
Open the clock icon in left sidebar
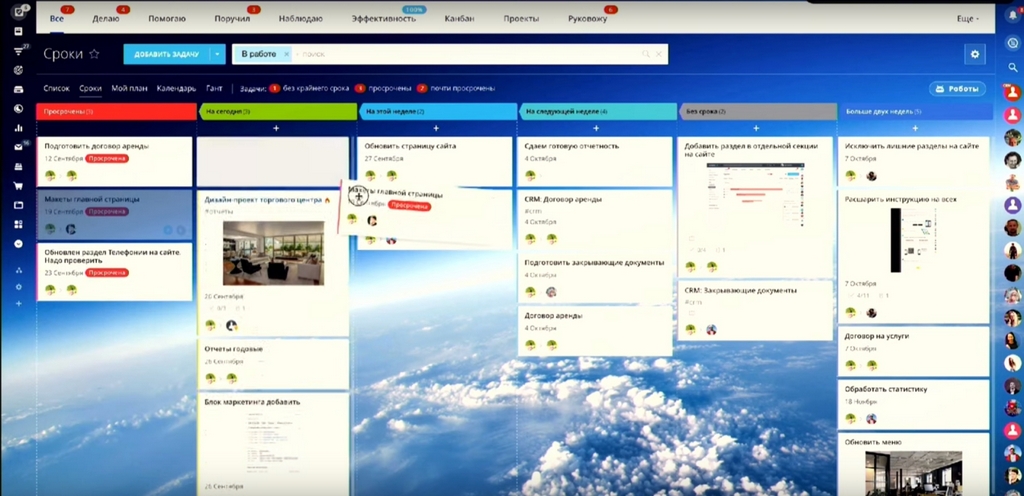[18, 109]
